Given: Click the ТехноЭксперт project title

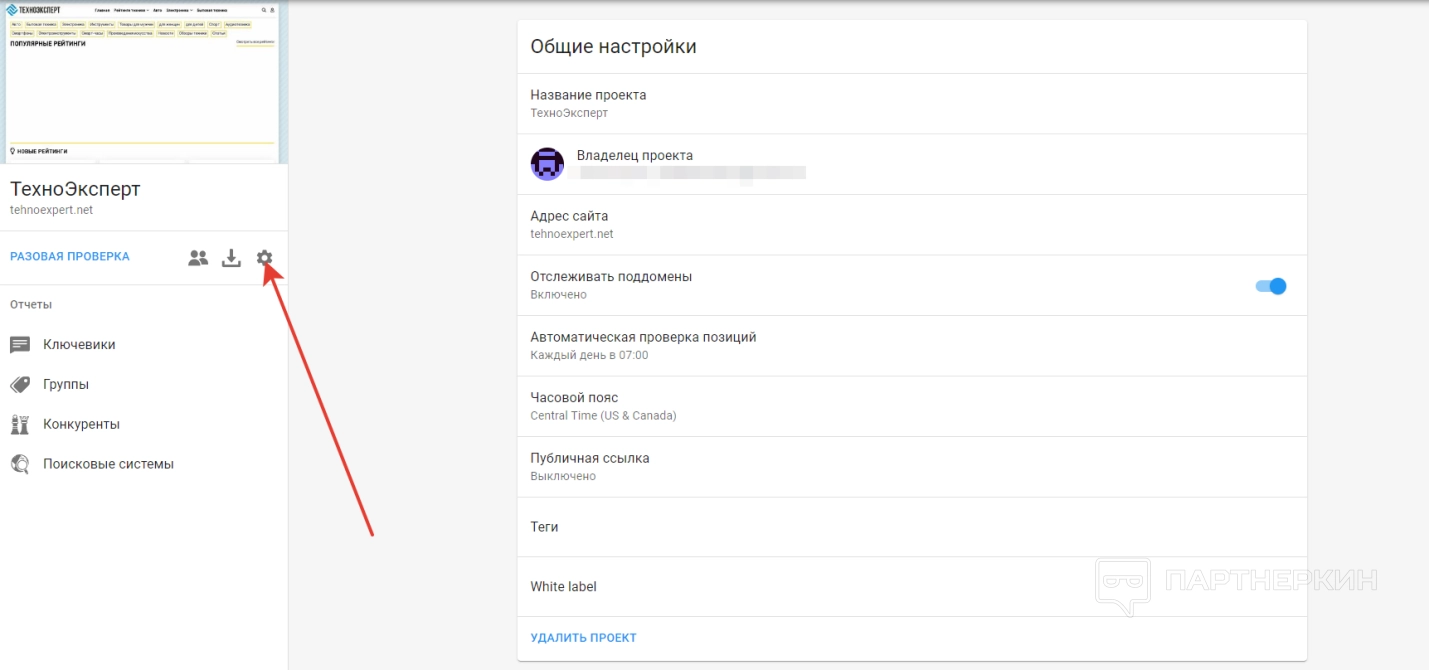Looking at the screenshot, I should (x=75, y=189).
